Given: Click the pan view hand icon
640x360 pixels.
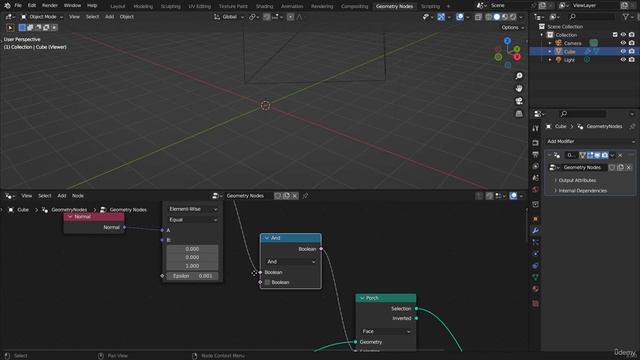Looking at the screenshot, I should click(519, 89).
